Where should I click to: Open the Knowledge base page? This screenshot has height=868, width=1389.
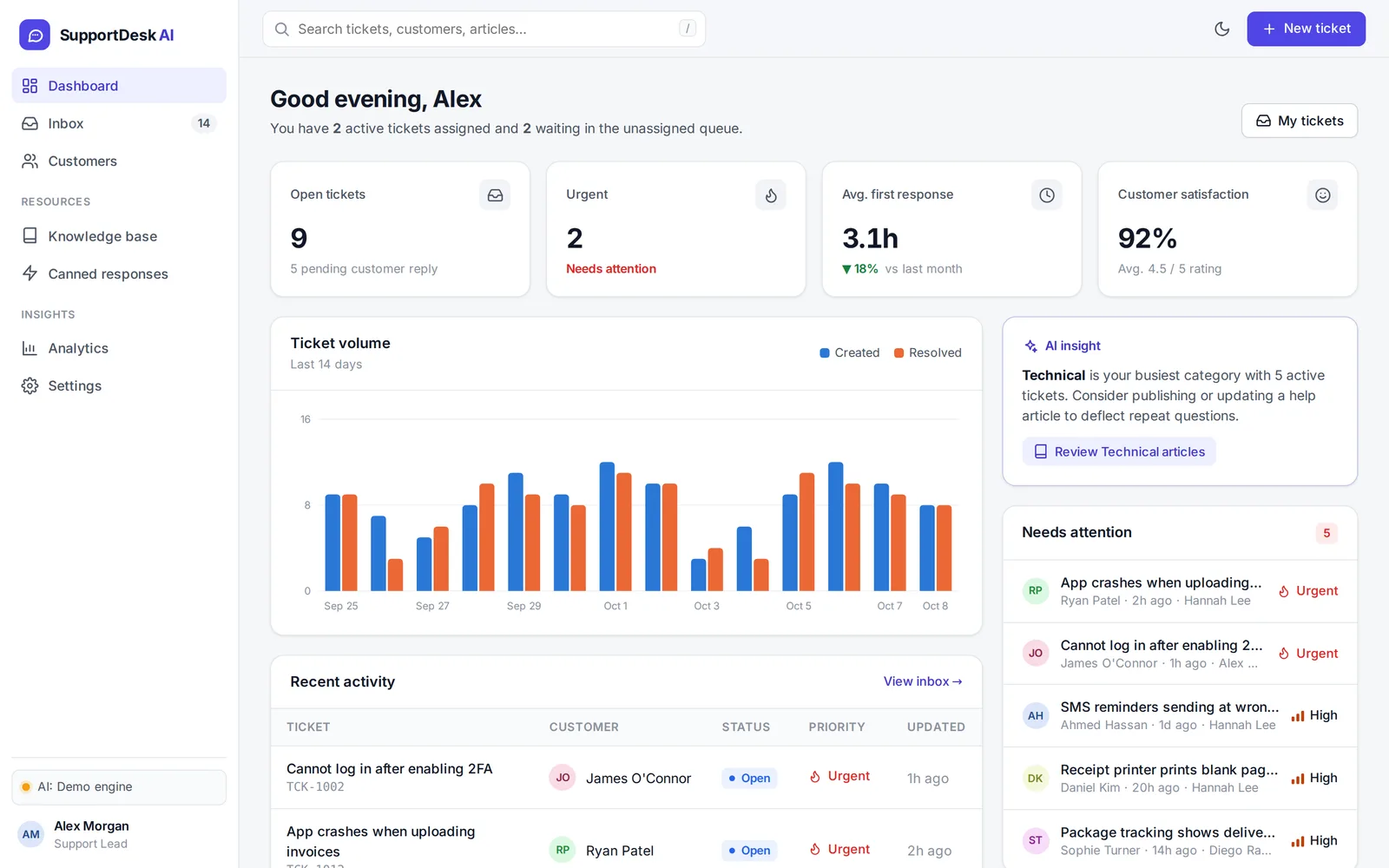[x=119, y=236]
